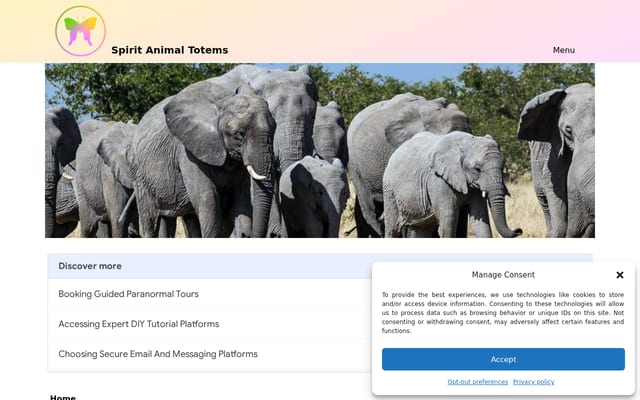This screenshot has height=400, width=640.
Task: Click the Discover more heading
Action: click(x=90, y=266)
